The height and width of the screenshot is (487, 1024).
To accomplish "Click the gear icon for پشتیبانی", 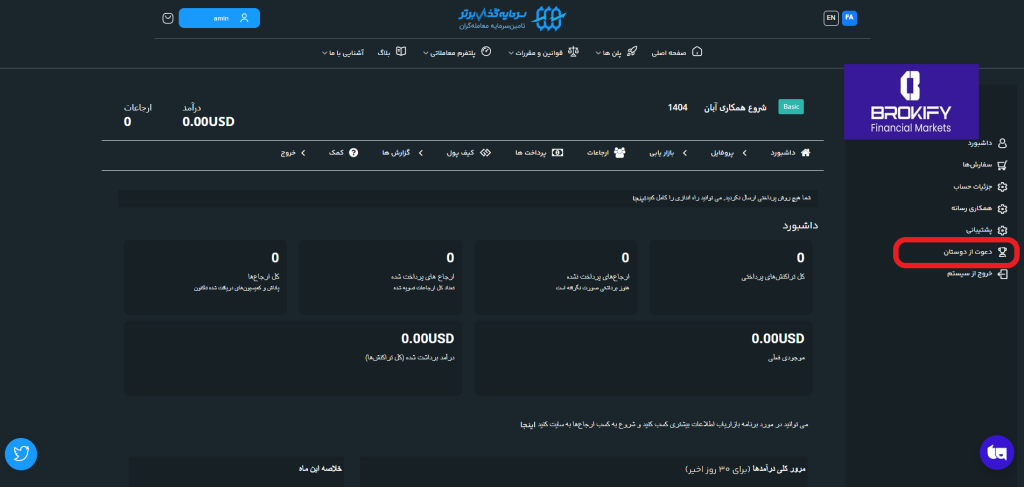I will pyautogui.click(x=1003, y=230).
